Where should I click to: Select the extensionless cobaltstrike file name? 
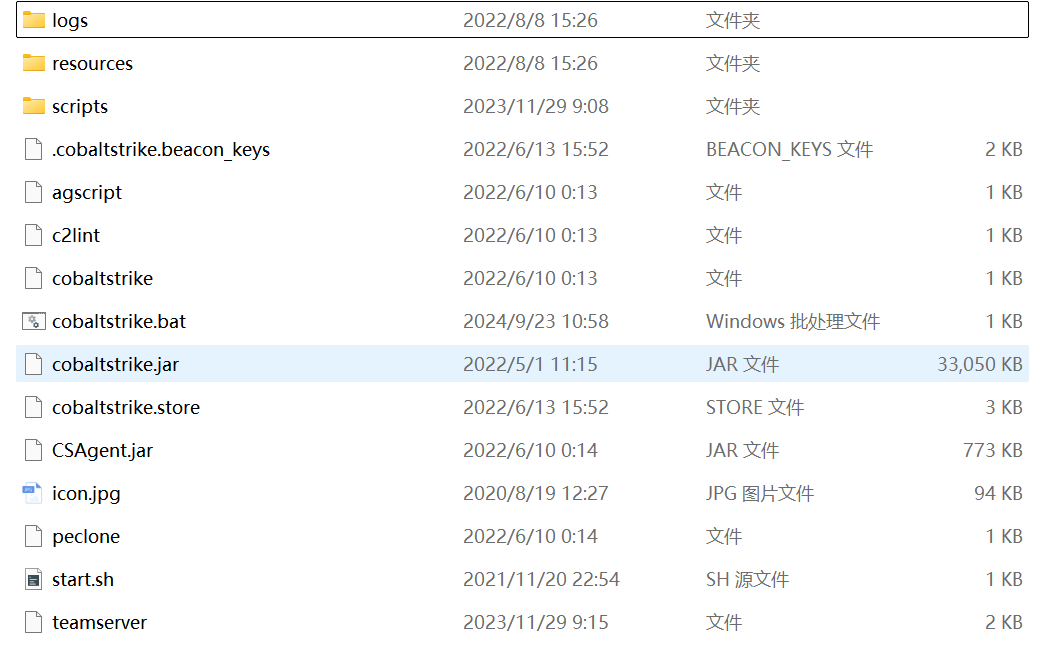pos(102,279)
